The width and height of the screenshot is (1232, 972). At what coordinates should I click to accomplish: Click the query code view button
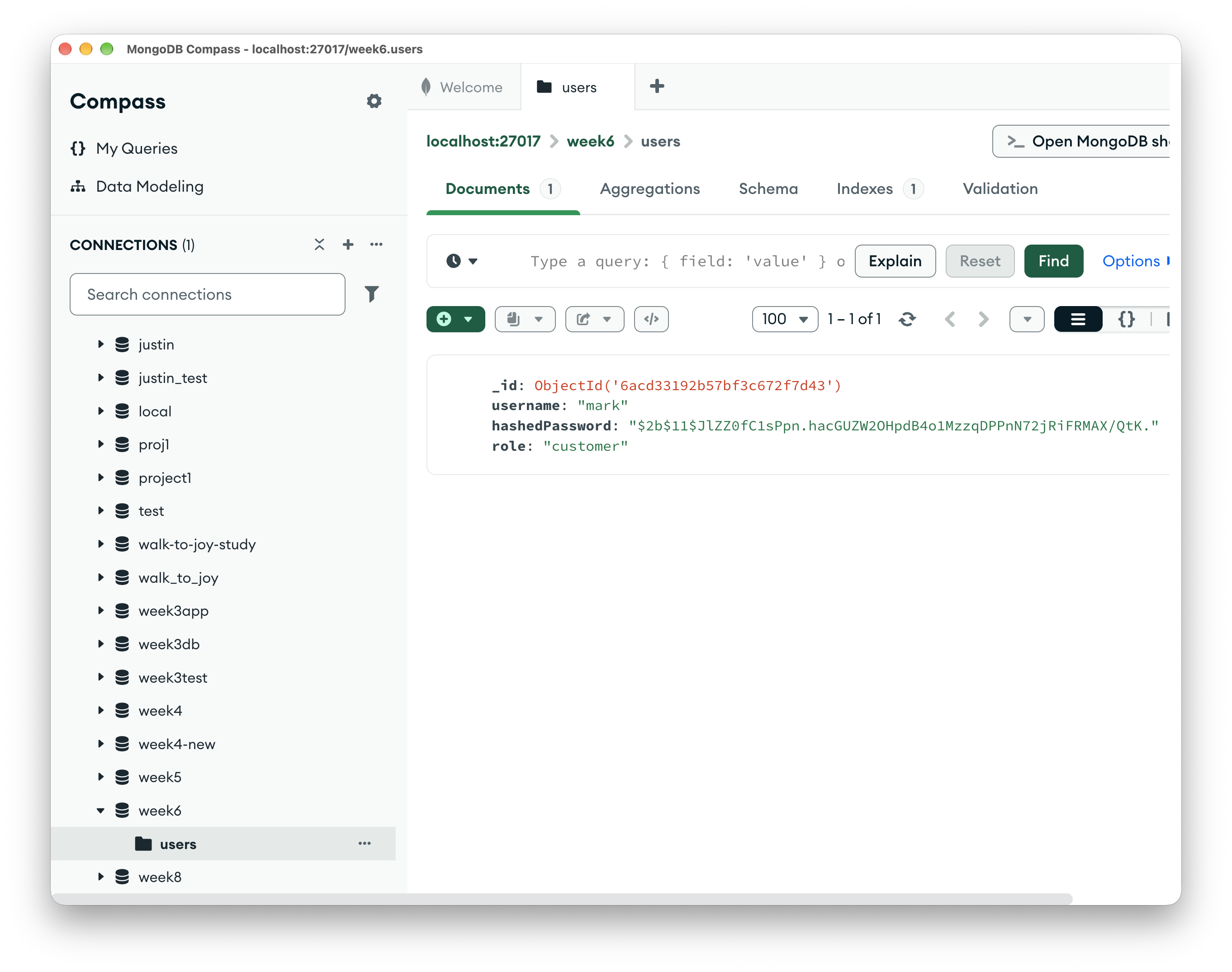point(651,319)
